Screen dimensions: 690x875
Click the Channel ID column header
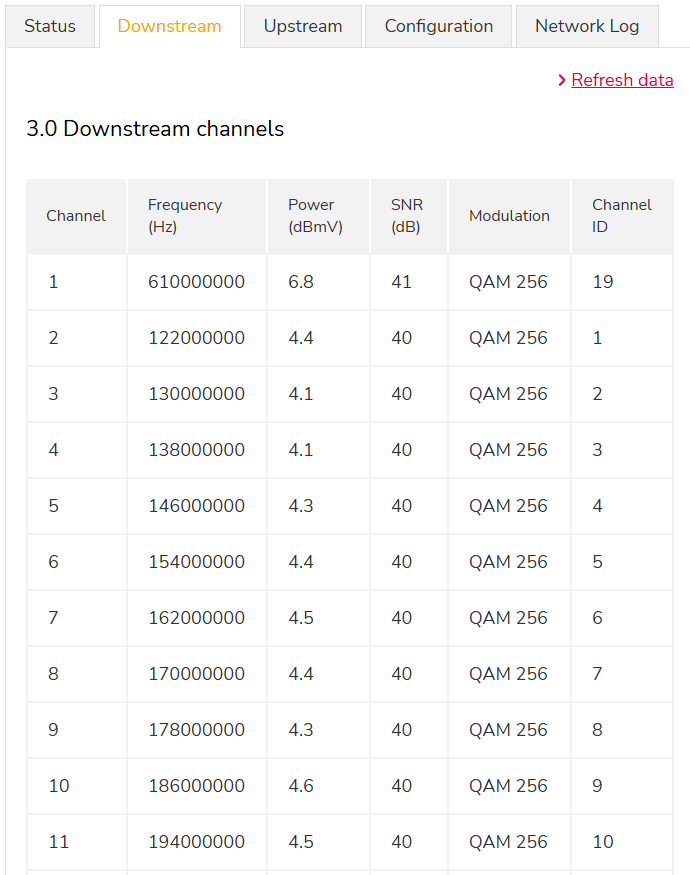[x=621, y=216]
